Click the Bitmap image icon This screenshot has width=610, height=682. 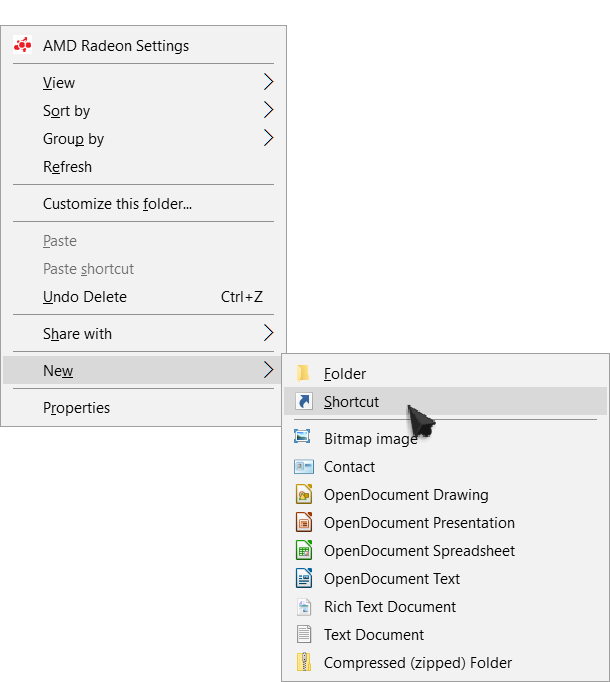[x=302, y=437]
